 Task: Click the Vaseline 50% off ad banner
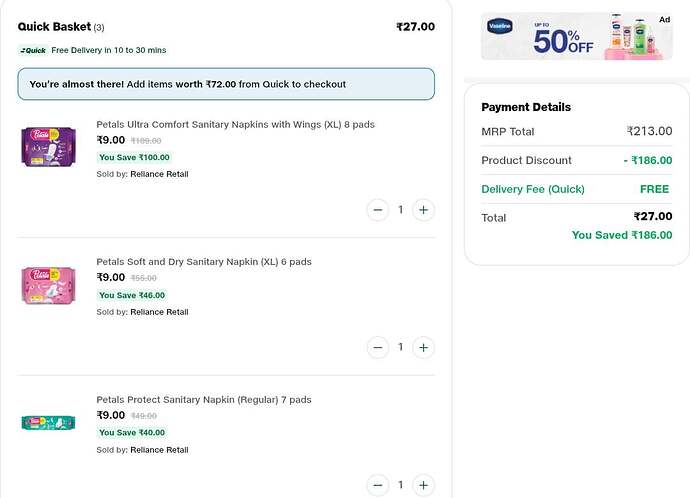pos(577,36)
